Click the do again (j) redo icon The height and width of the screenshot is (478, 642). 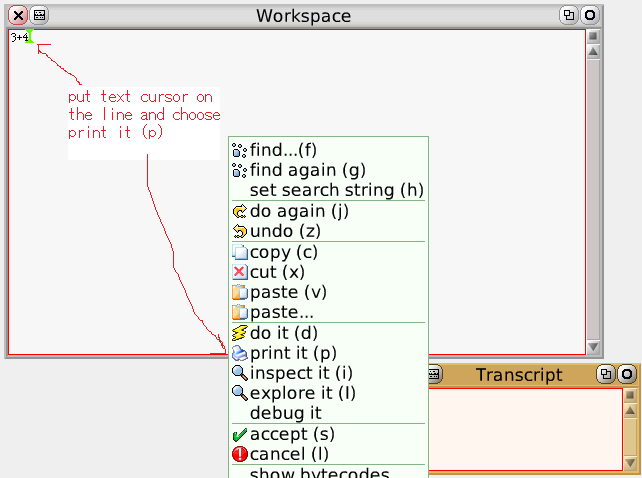coord(239,211)
